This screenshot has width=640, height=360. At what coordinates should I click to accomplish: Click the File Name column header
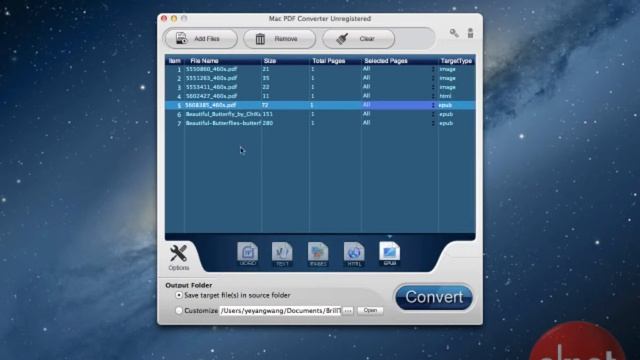tap(204, 61)
